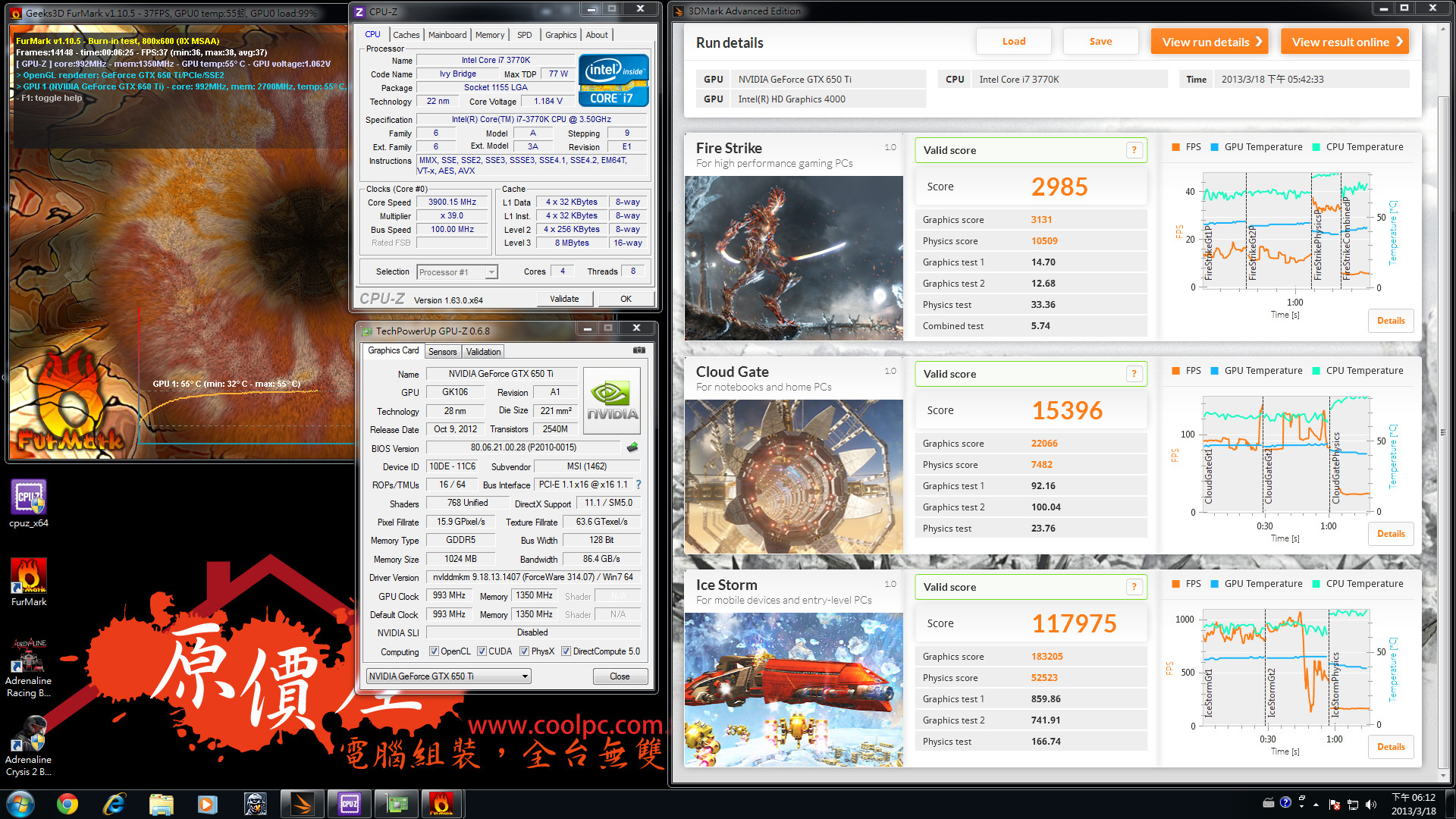This screenshot has width=1456, height=819.
Task: Open Internet Explorer from the taskbar
Action: pos(114,804)
